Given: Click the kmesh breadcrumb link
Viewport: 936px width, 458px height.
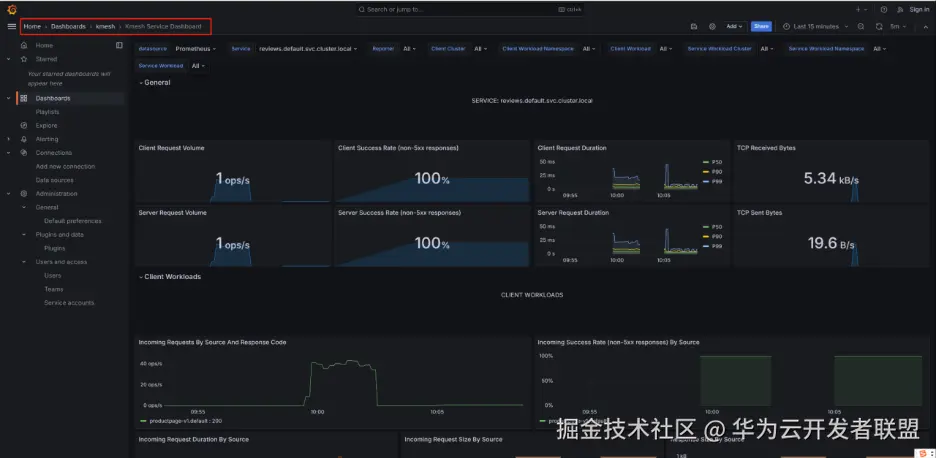Looking at the screenshot, I should [x=106, y=26].
